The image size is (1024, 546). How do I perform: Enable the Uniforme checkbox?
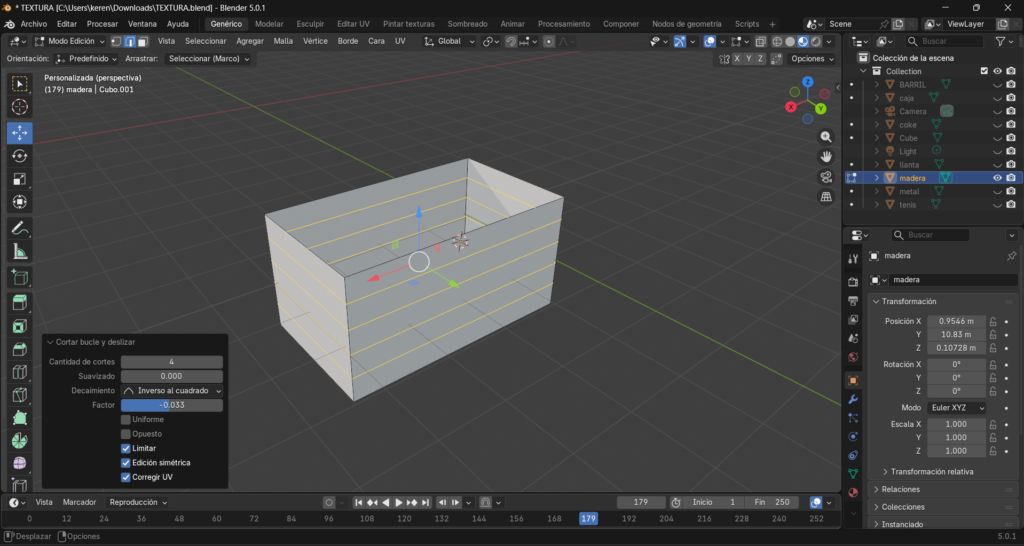126,419
